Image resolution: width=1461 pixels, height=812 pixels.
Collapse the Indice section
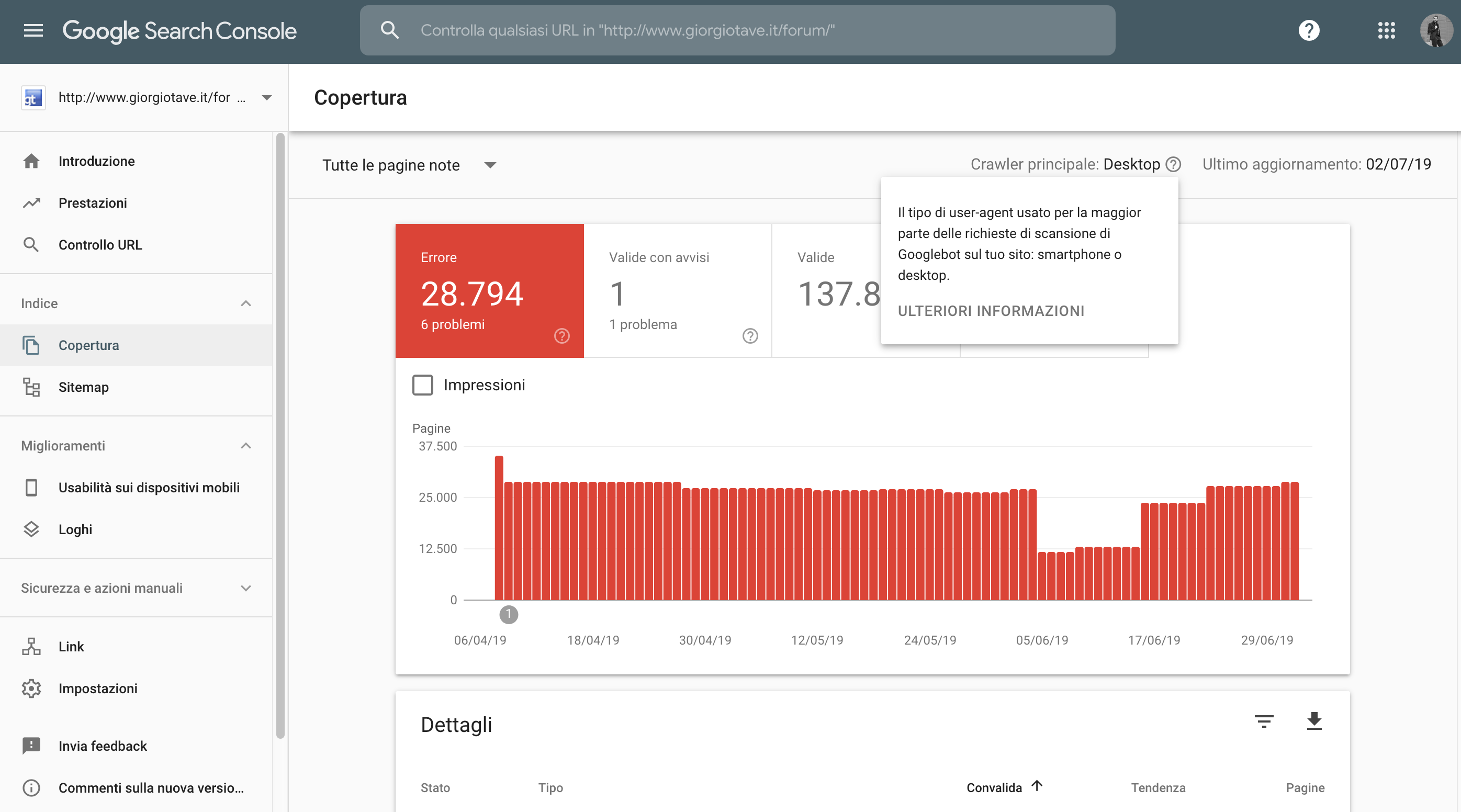click(x=245, y=304)
